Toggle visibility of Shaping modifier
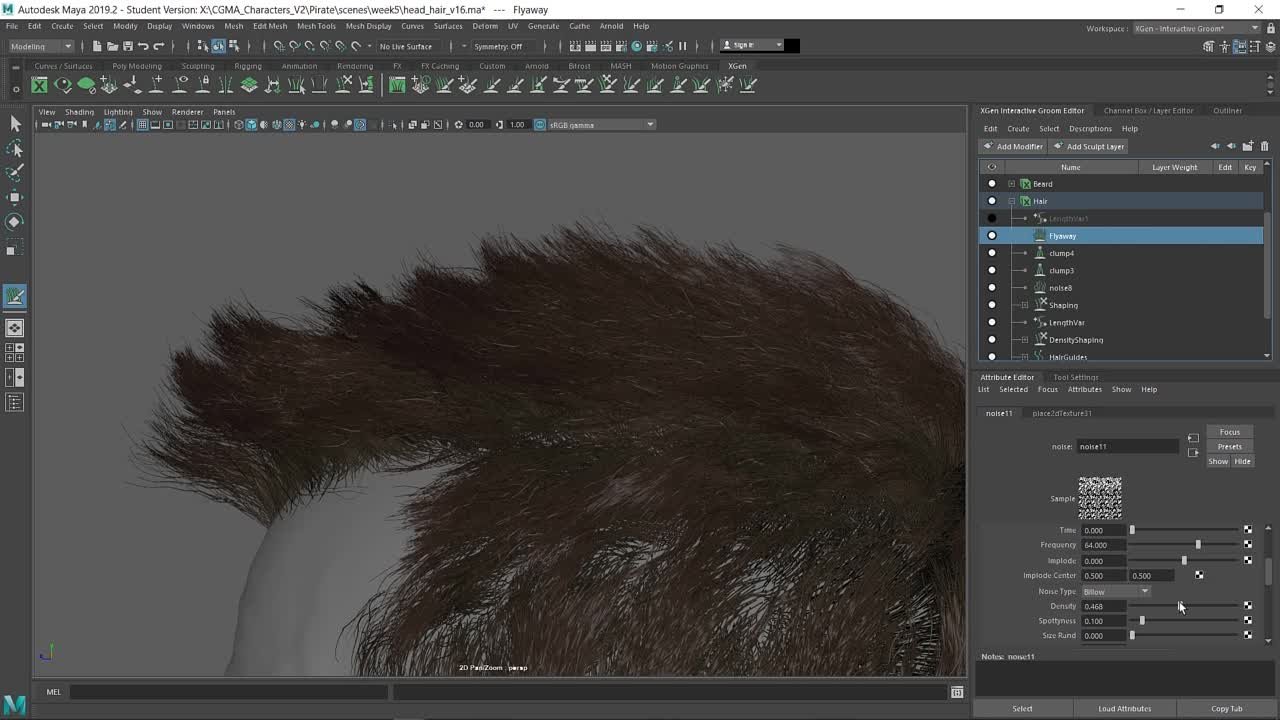1280x720 pixels. pyautogui.click(x=992, y=305)
